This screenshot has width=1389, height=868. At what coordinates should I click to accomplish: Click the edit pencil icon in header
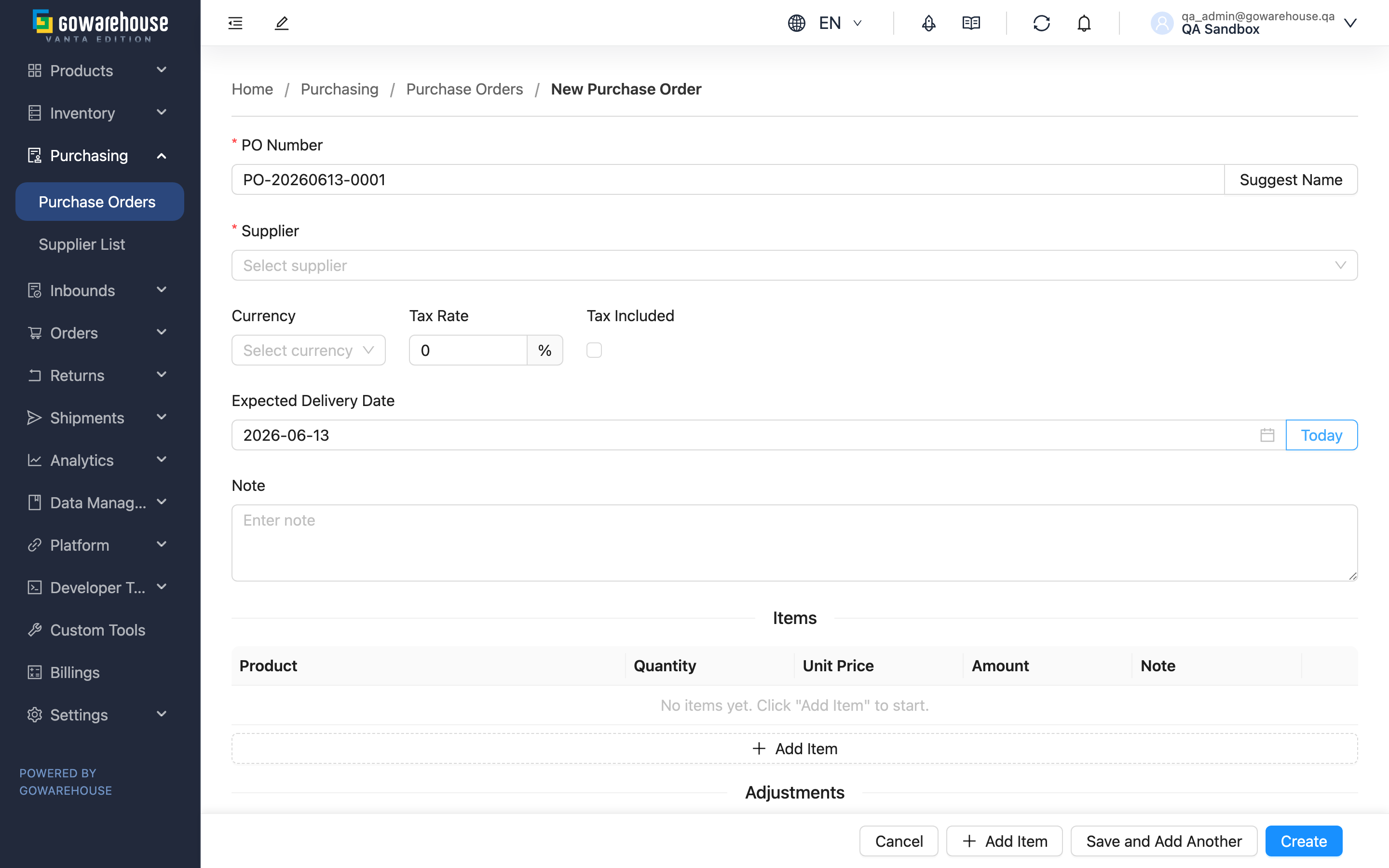coord(281,23)
